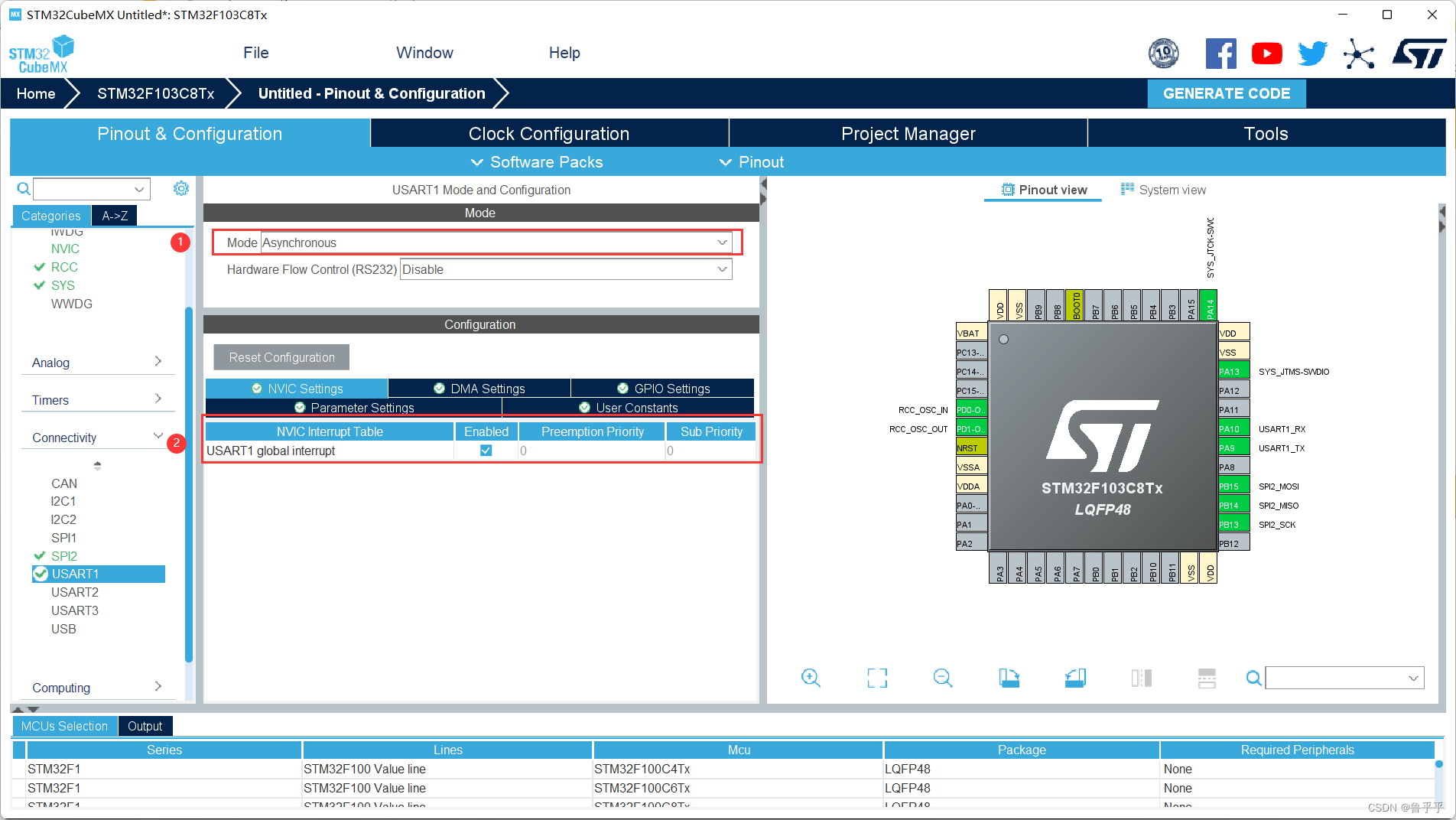Select pin PA14 on the chip
This screenshot has width=1456, height=820.
coord(1209,305)
